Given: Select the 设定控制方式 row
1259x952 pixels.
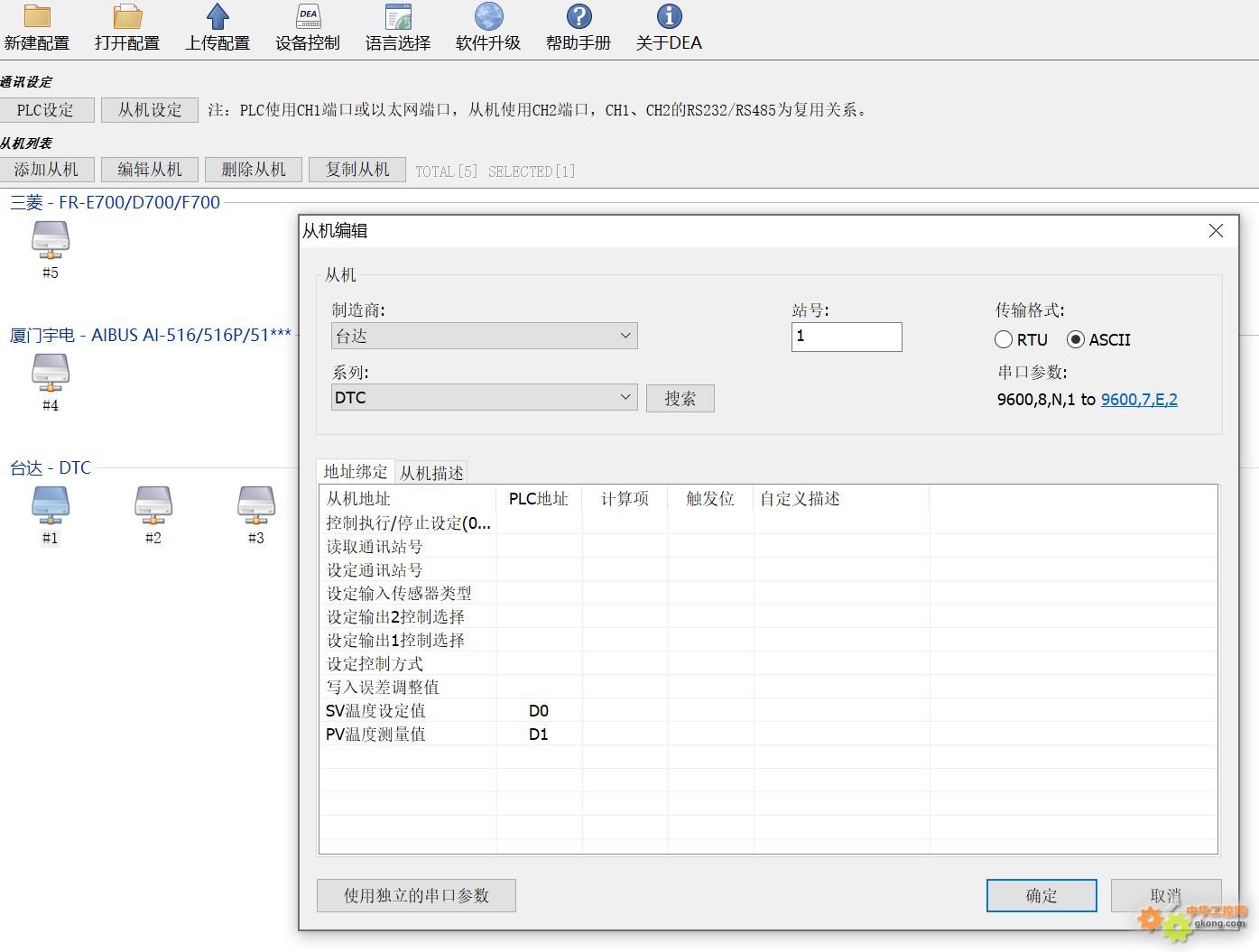Looking at the screenshot, I should click(x=768, y=663).
